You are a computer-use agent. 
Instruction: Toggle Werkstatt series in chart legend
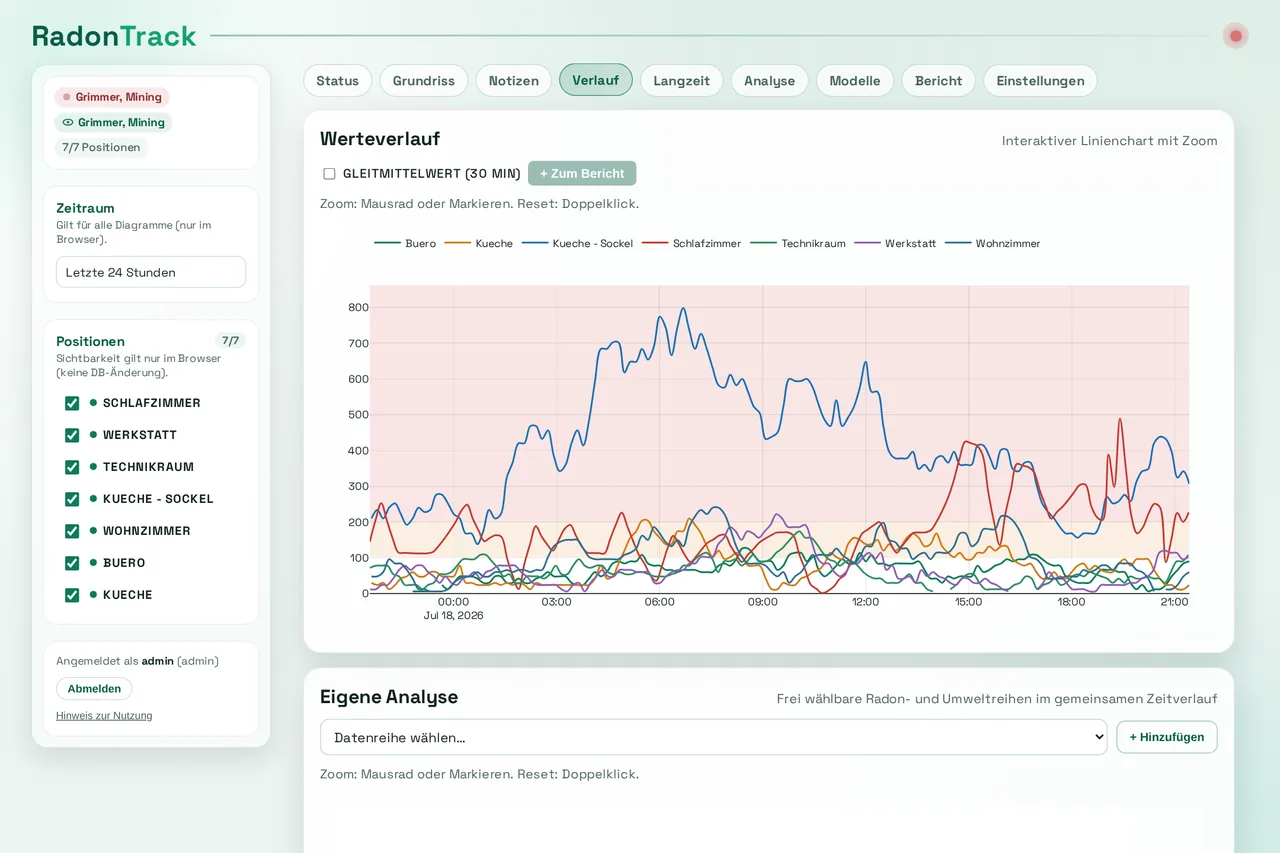coord(895,243)
